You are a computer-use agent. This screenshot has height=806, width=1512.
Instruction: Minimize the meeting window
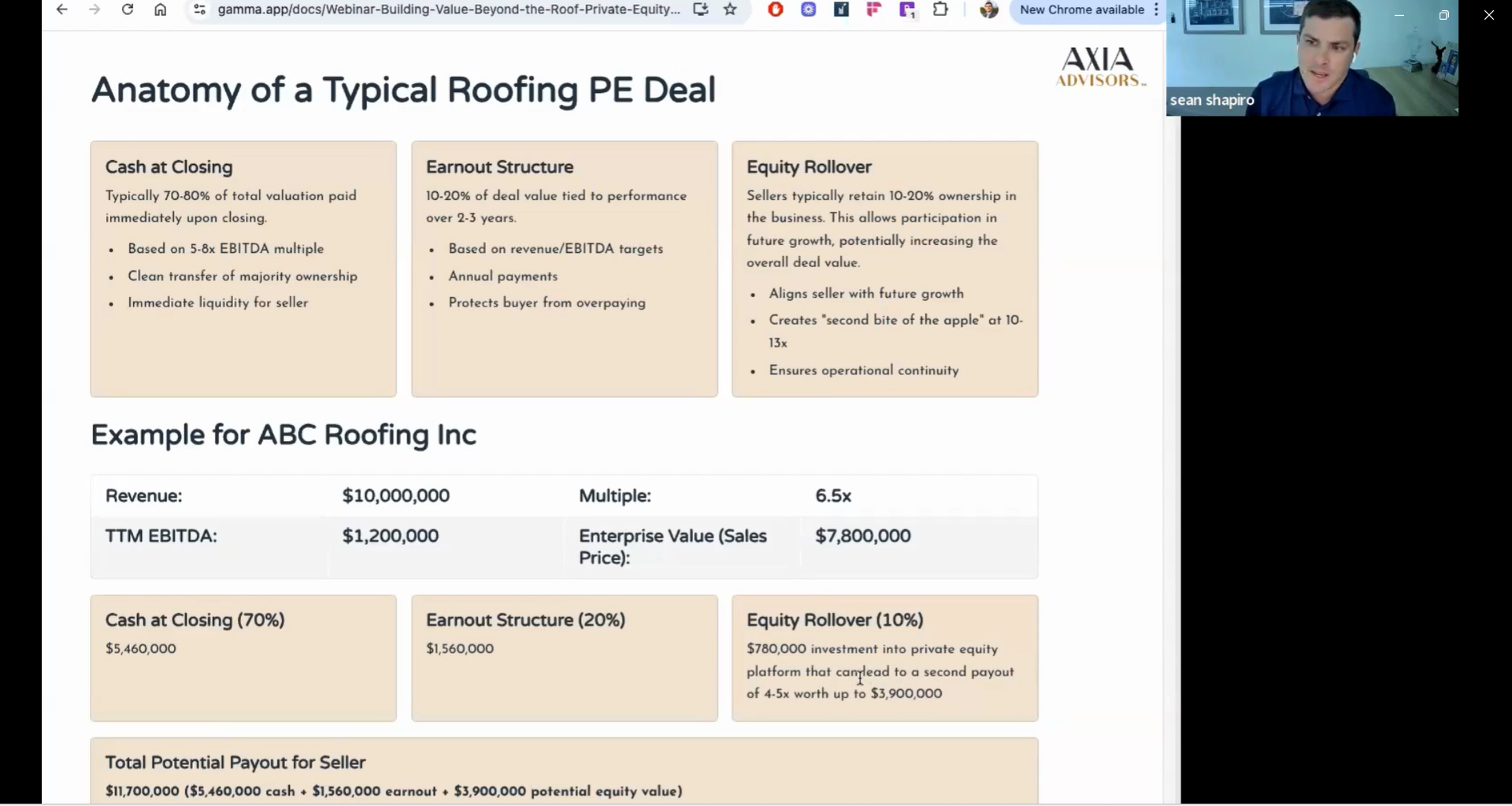coord(1399,15)
